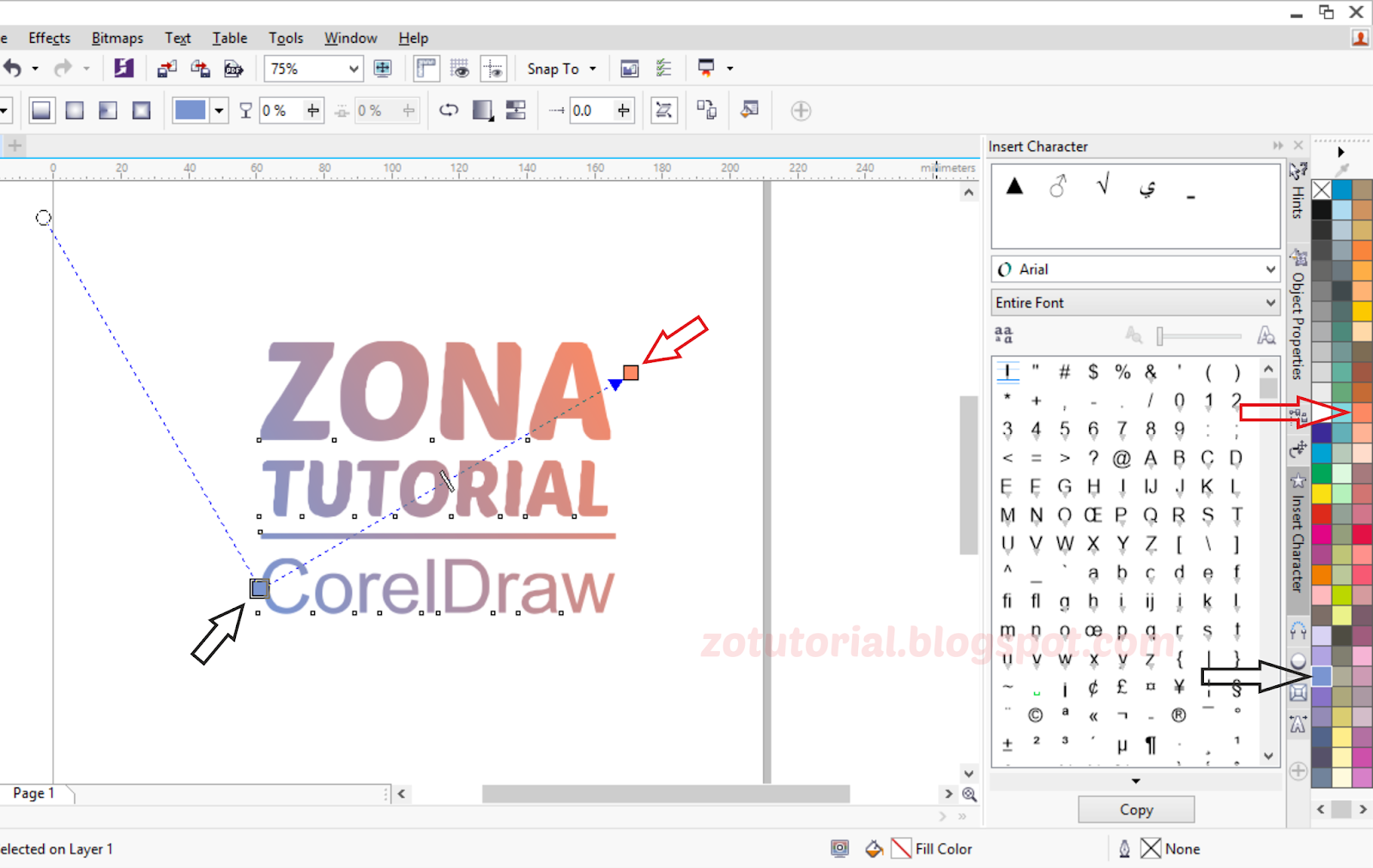This screenshot has width=1373, height=868.
Task: Click the full-screen preview icon
Action: coord(383,69)
